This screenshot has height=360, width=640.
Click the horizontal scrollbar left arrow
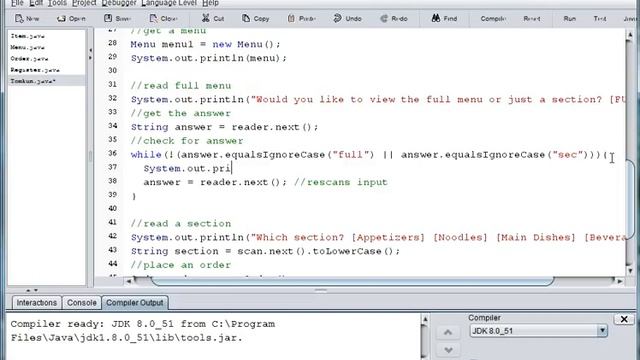129,281
